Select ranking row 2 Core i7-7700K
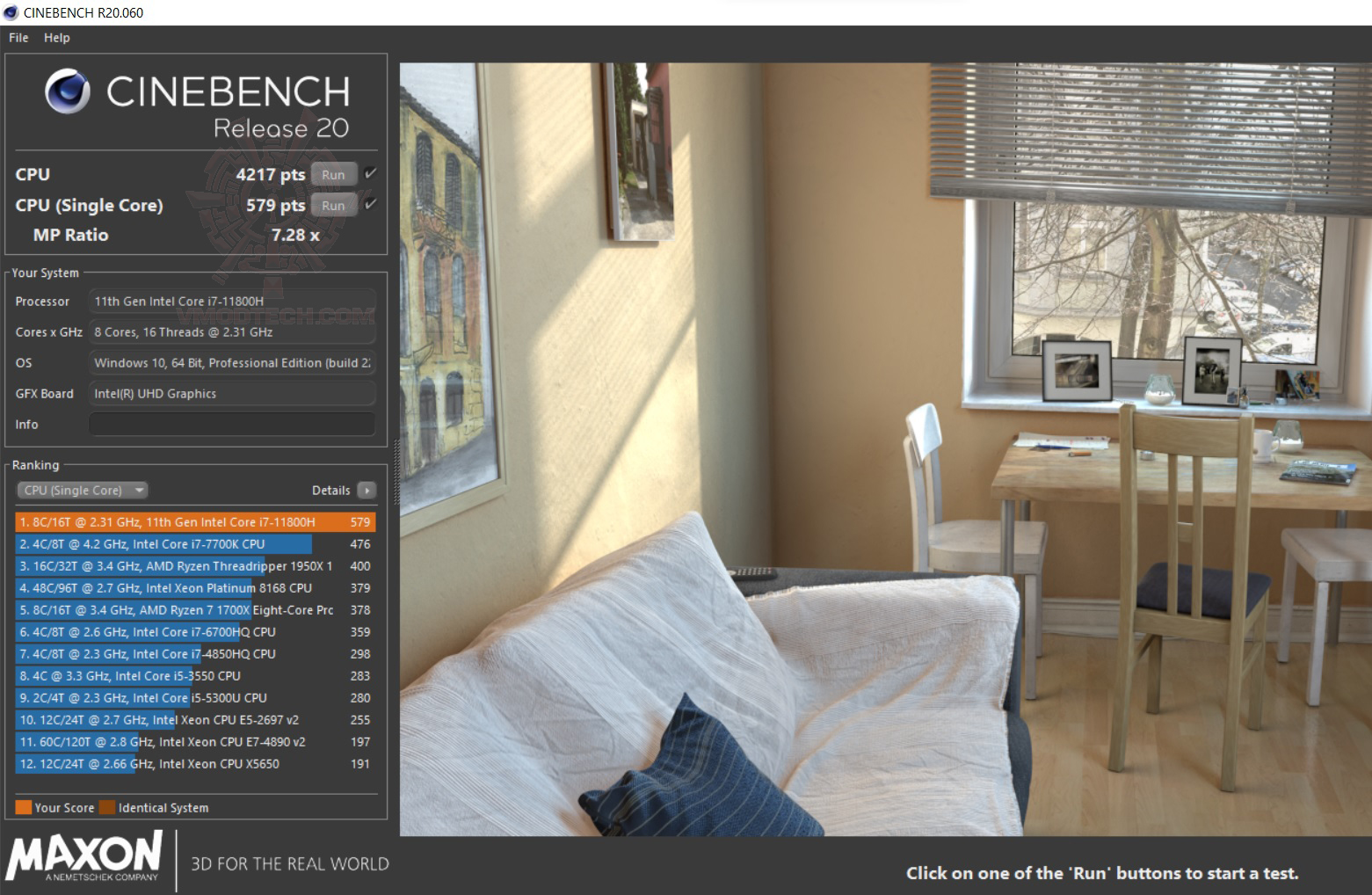1372x895 pixels. 195,544
